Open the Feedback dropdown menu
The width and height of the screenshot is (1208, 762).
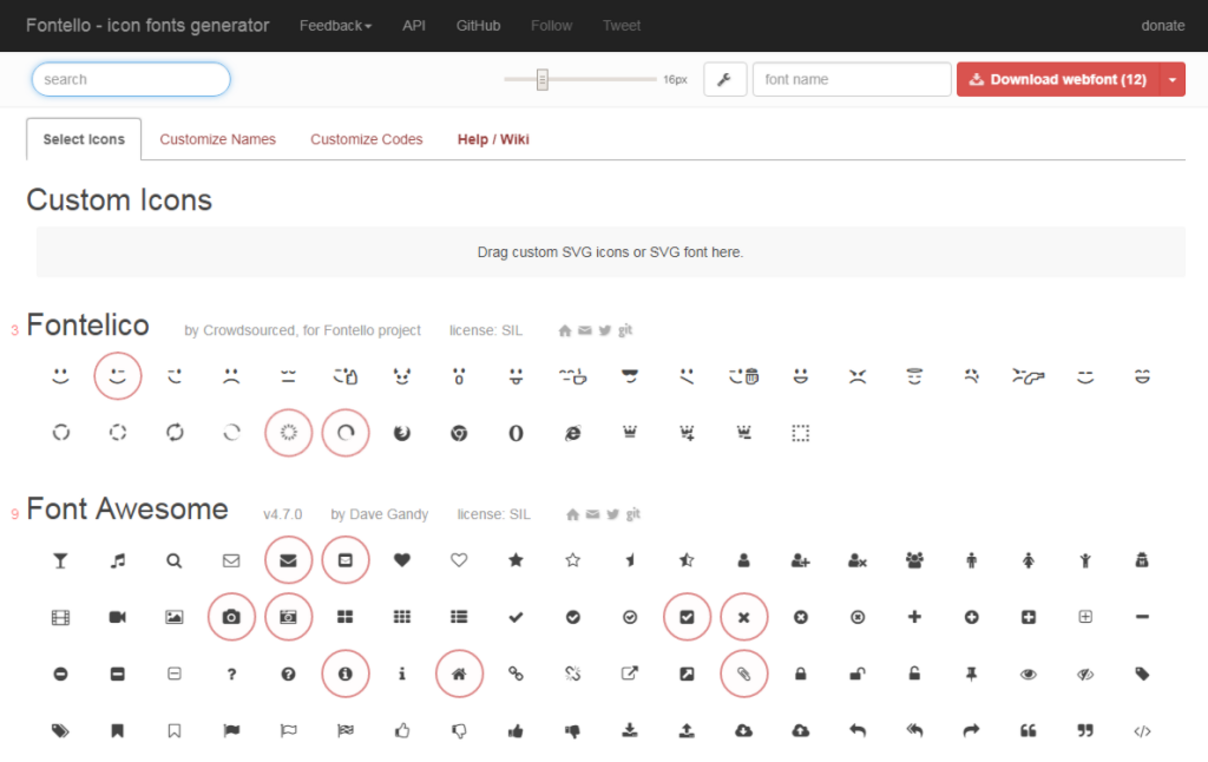click(335, 26)
